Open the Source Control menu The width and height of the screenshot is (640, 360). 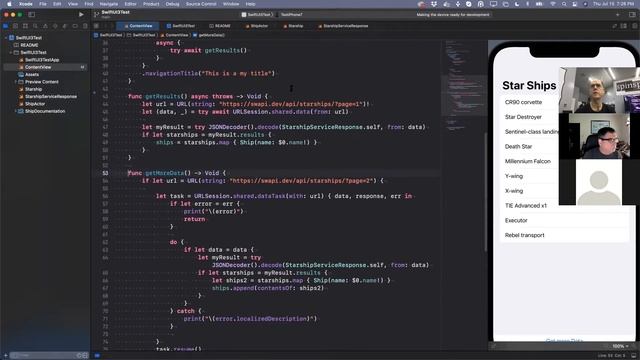coord(201,4)
